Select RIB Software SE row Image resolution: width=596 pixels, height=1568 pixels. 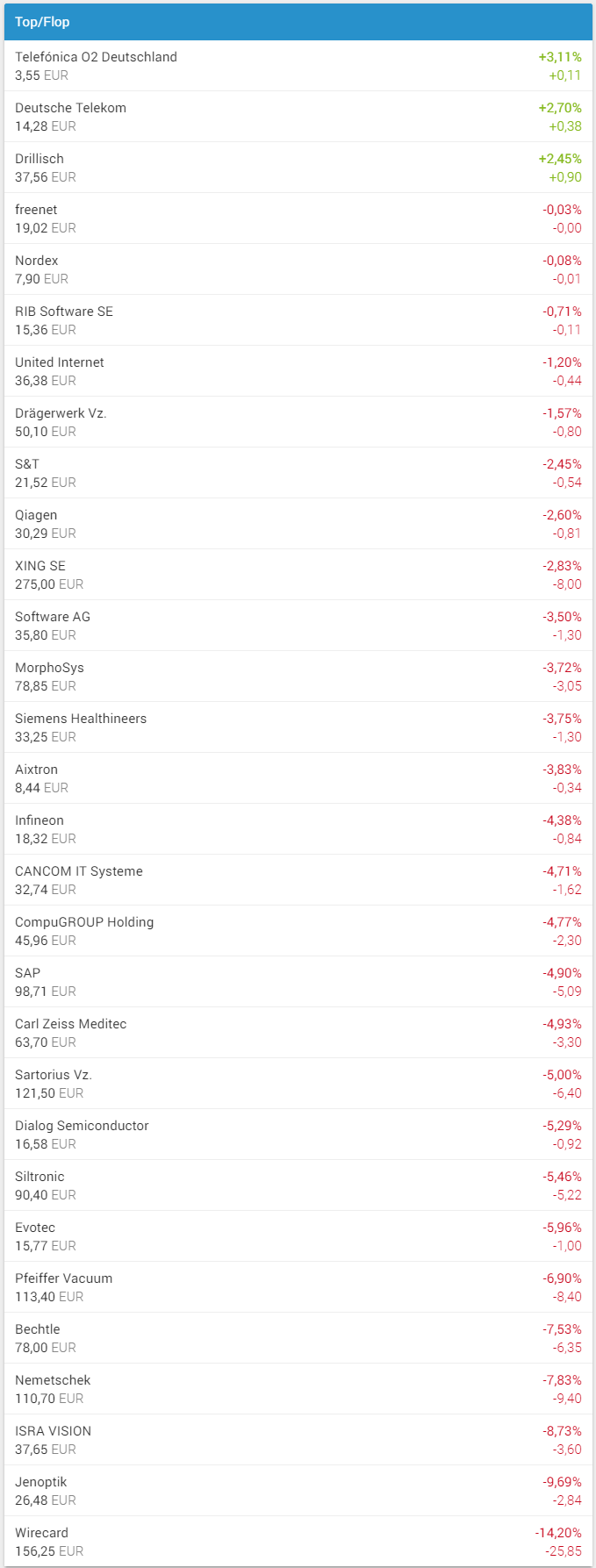point(64,311)
